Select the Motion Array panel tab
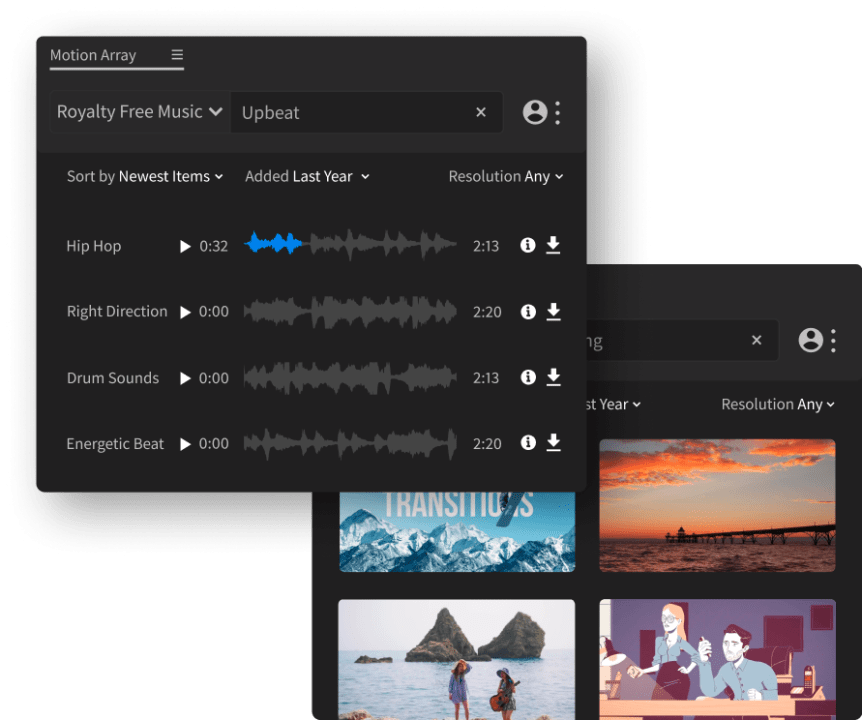 click(x=92, y=56)
